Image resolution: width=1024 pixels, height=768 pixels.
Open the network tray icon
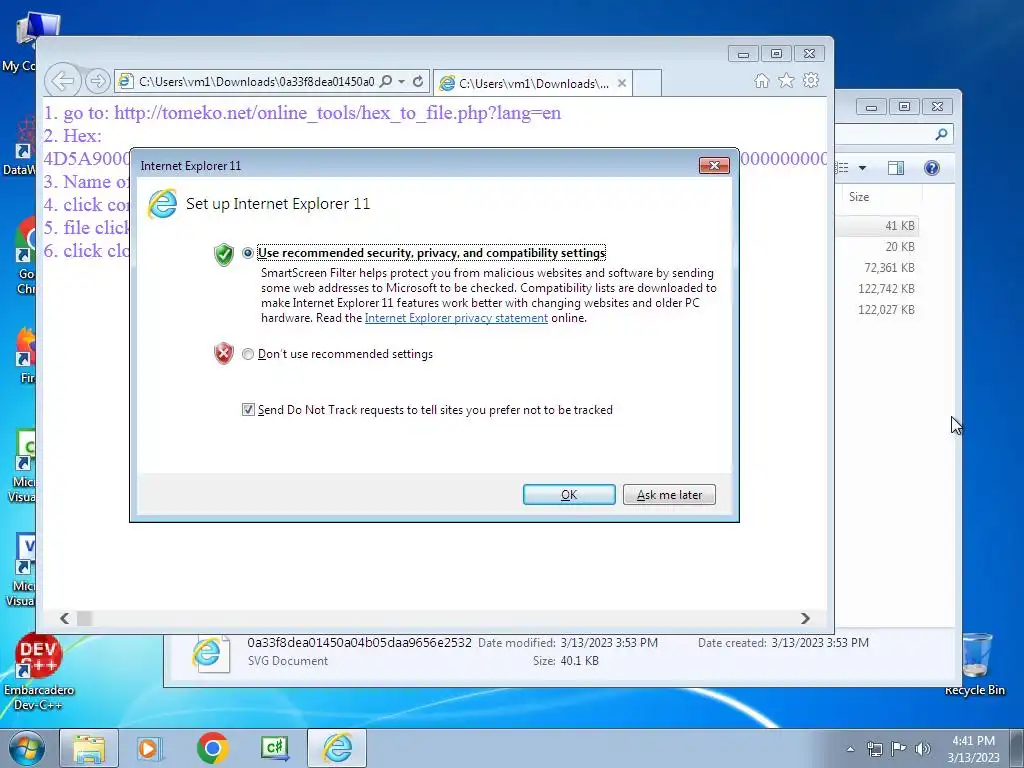tap(874, 749)
